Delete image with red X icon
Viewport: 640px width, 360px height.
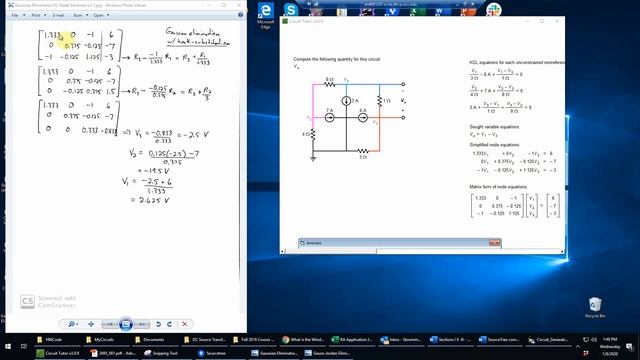[x=184, y=324]
